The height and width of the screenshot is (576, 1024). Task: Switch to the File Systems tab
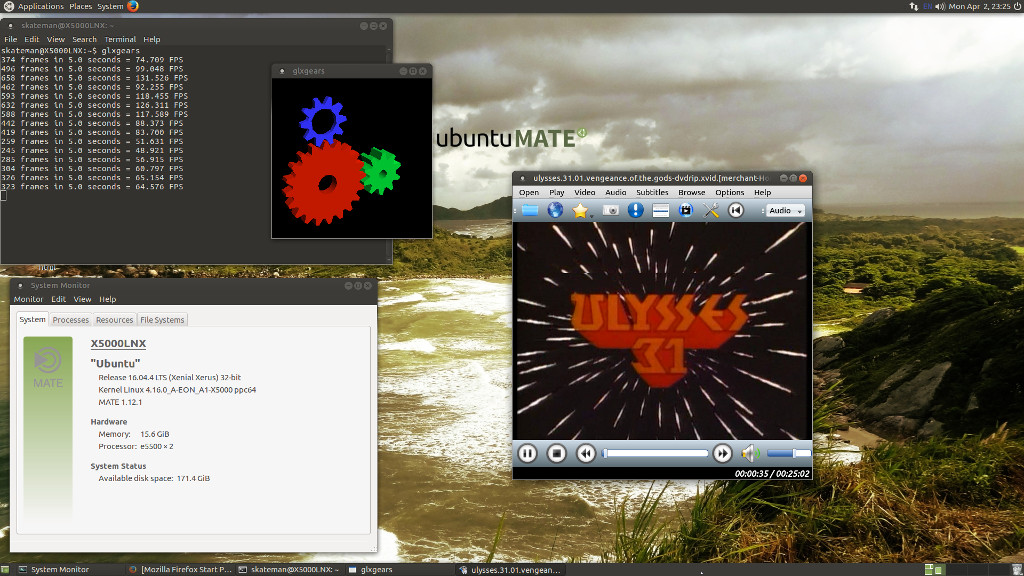coord(162,320)
